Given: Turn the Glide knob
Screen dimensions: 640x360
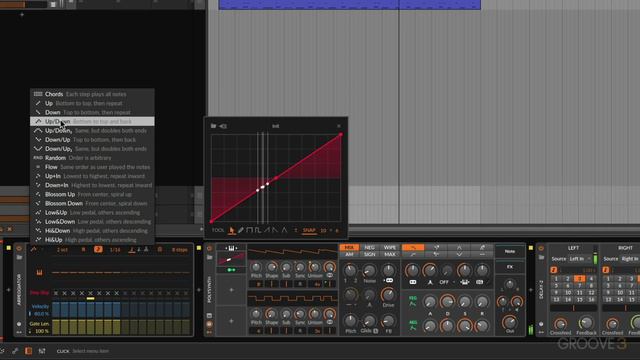Looking at the screenshot, I should pos(369,321).
